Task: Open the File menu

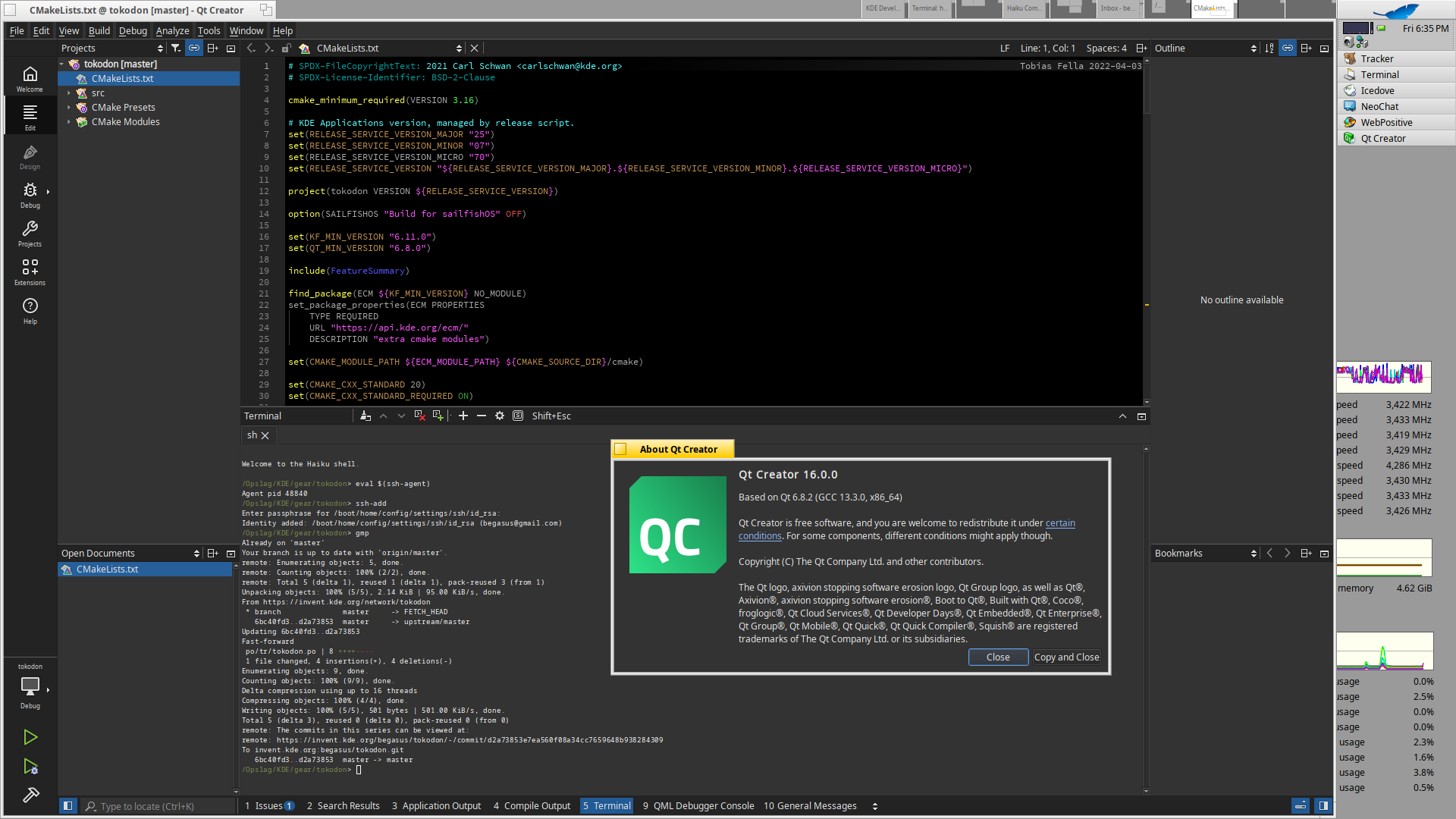Action: click(17, 30)
